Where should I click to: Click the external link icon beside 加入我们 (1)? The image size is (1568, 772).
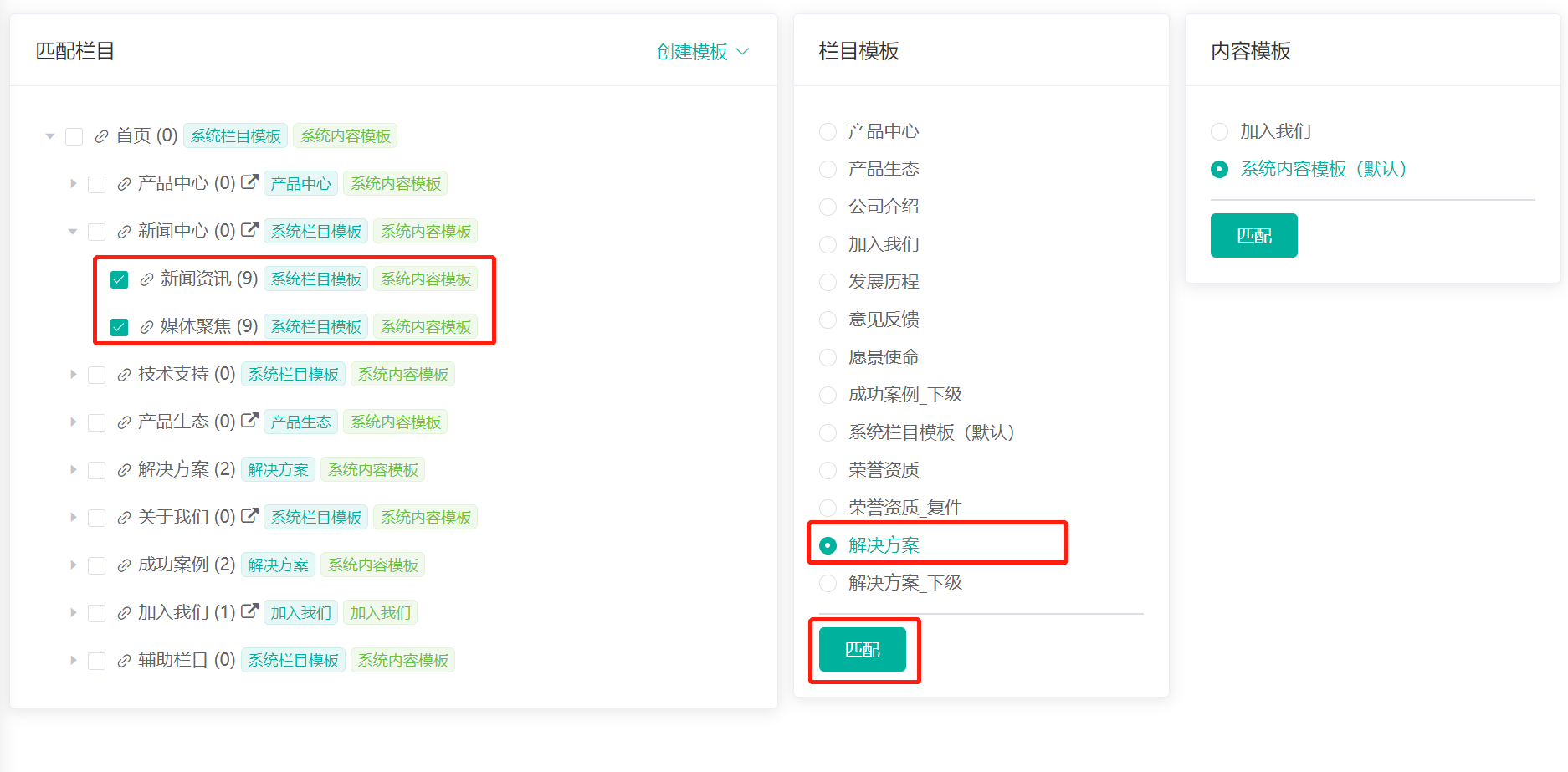[249, 611]
